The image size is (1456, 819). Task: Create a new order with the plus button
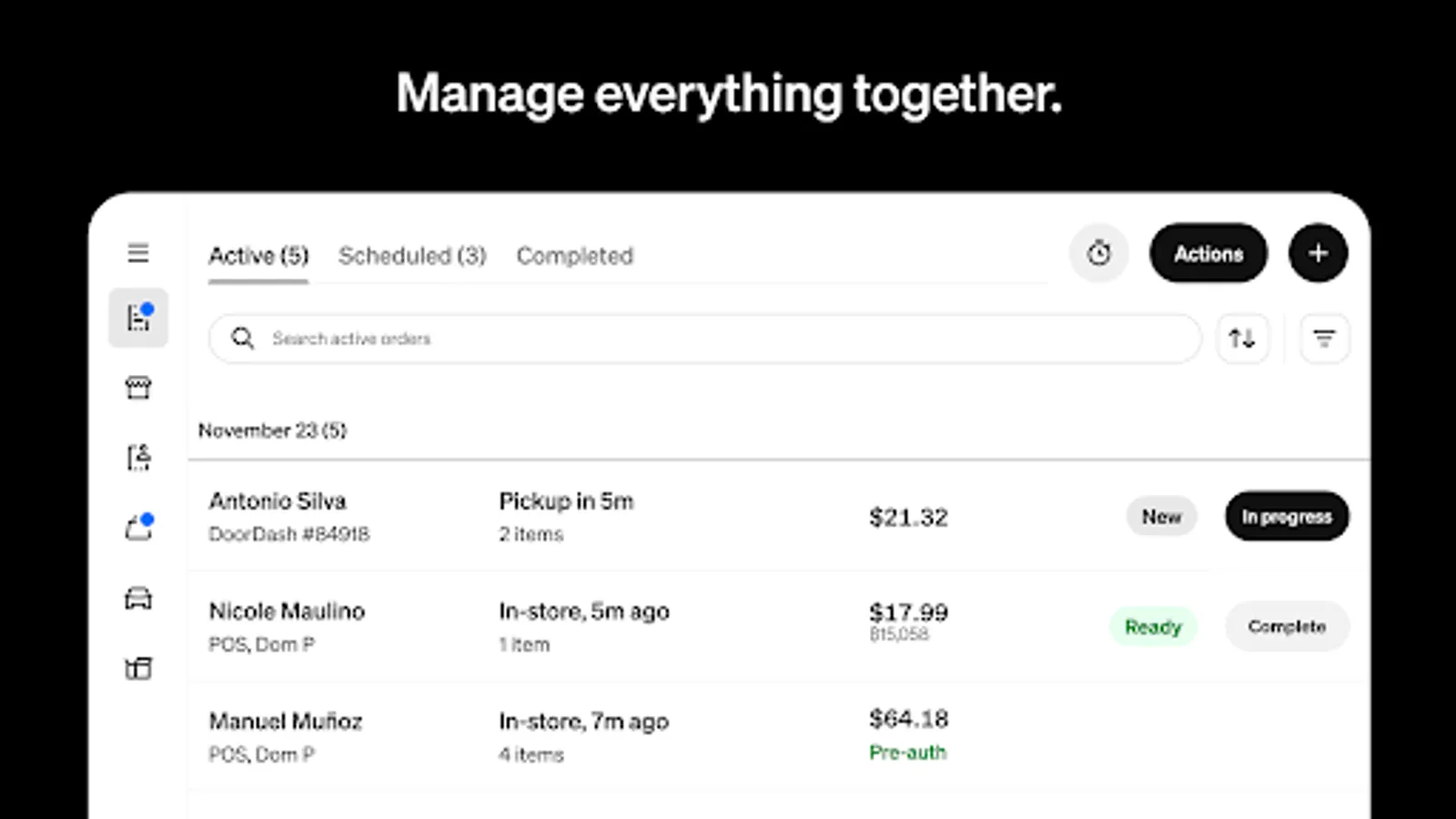click(x=1318, y=253)
